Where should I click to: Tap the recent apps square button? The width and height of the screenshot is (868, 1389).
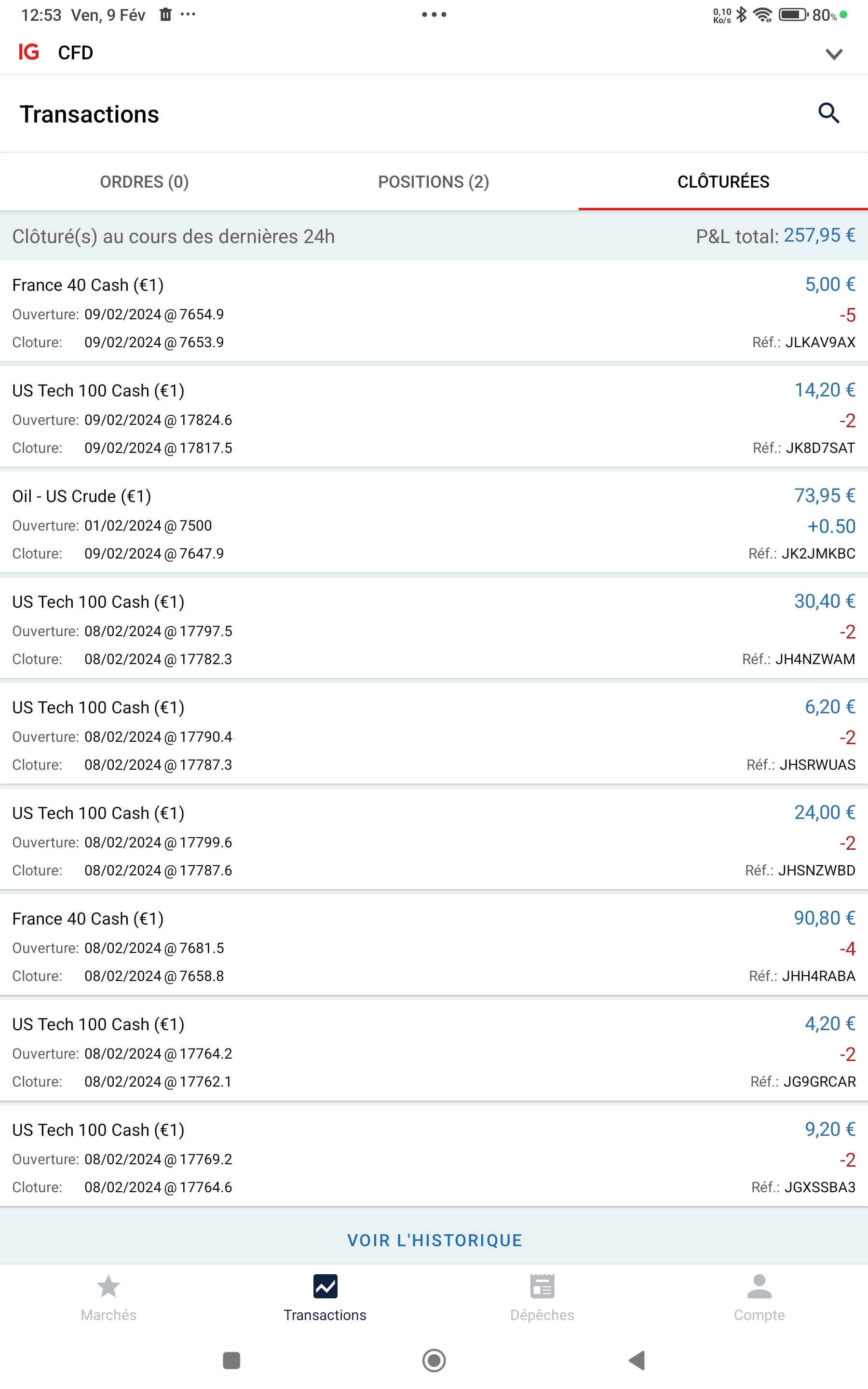coord(231,1360)
